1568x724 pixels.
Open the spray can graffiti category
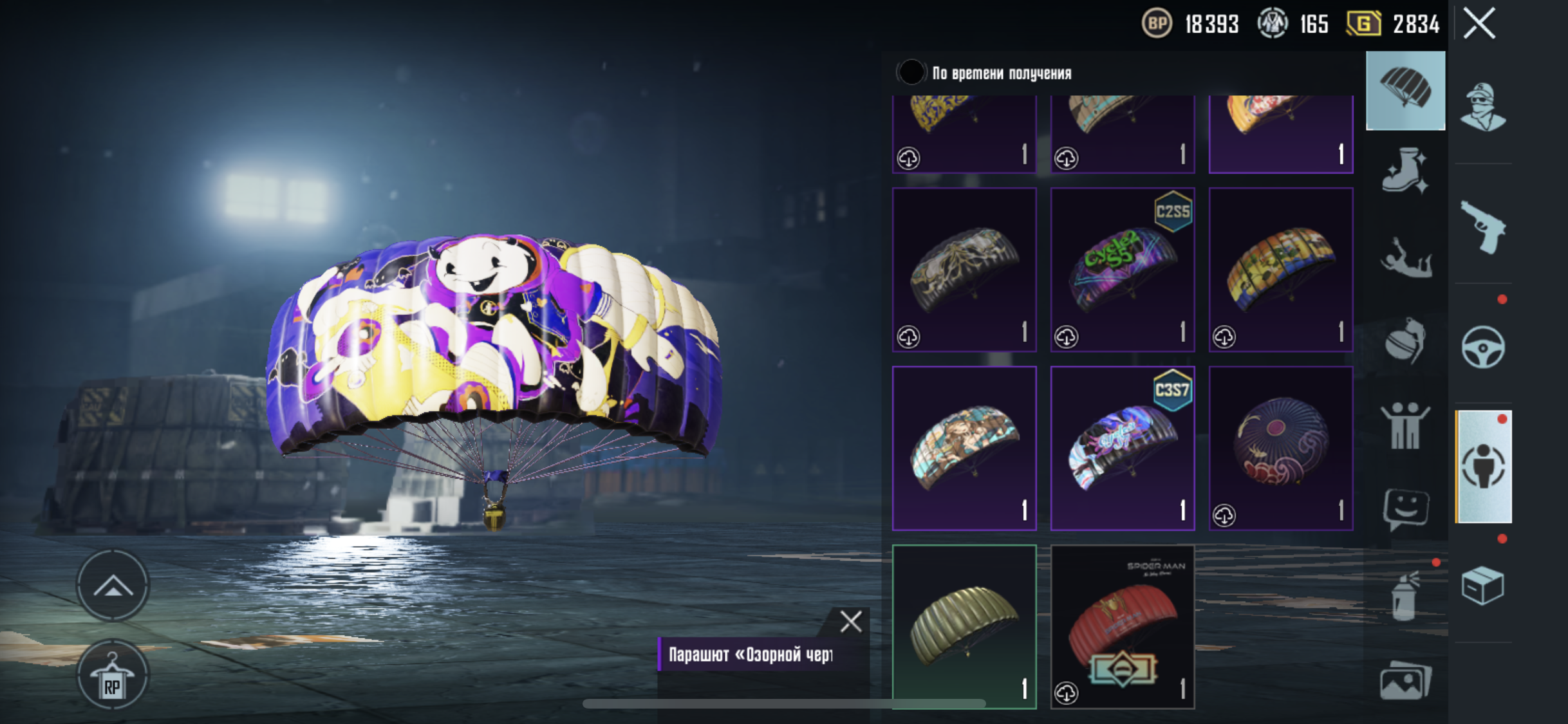pyautogui.click(x=1405, y=597)
